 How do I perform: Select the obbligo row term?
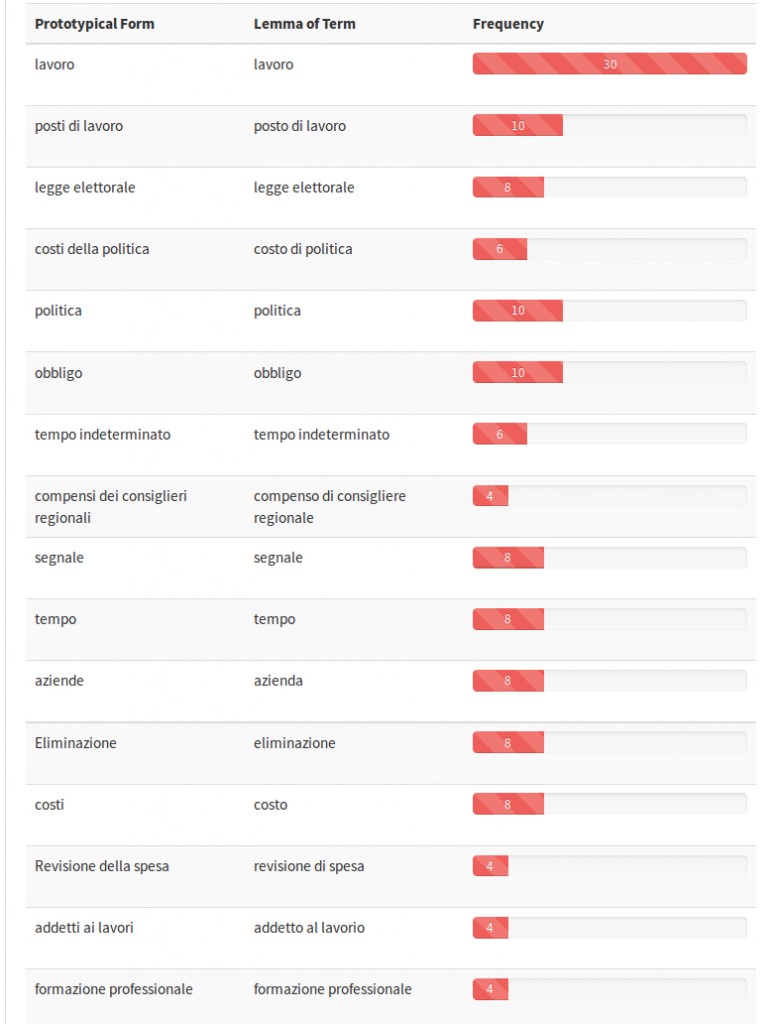point(59,373)
